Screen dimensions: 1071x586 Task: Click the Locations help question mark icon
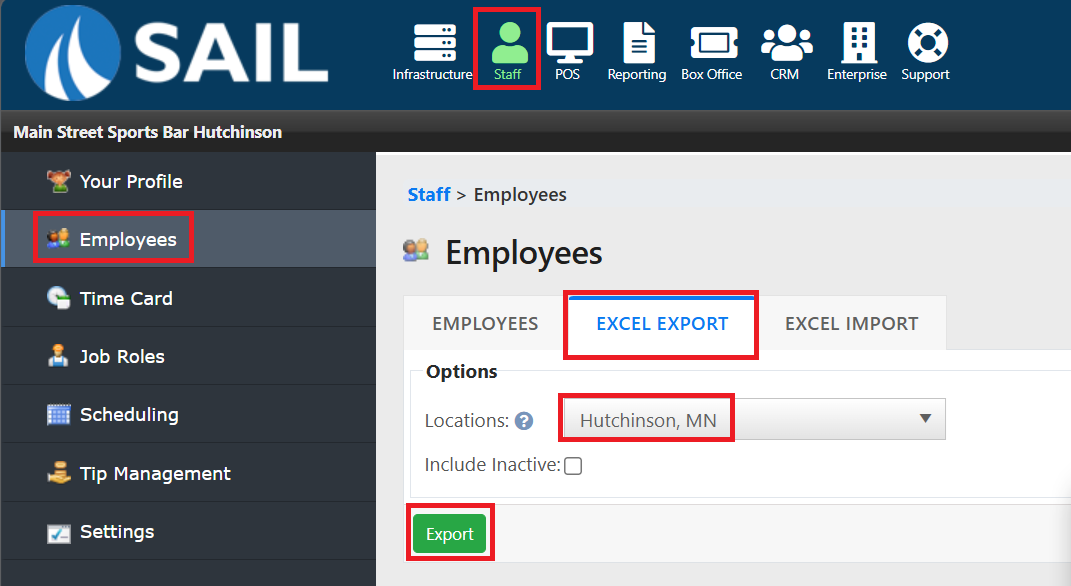pos(524,421)
